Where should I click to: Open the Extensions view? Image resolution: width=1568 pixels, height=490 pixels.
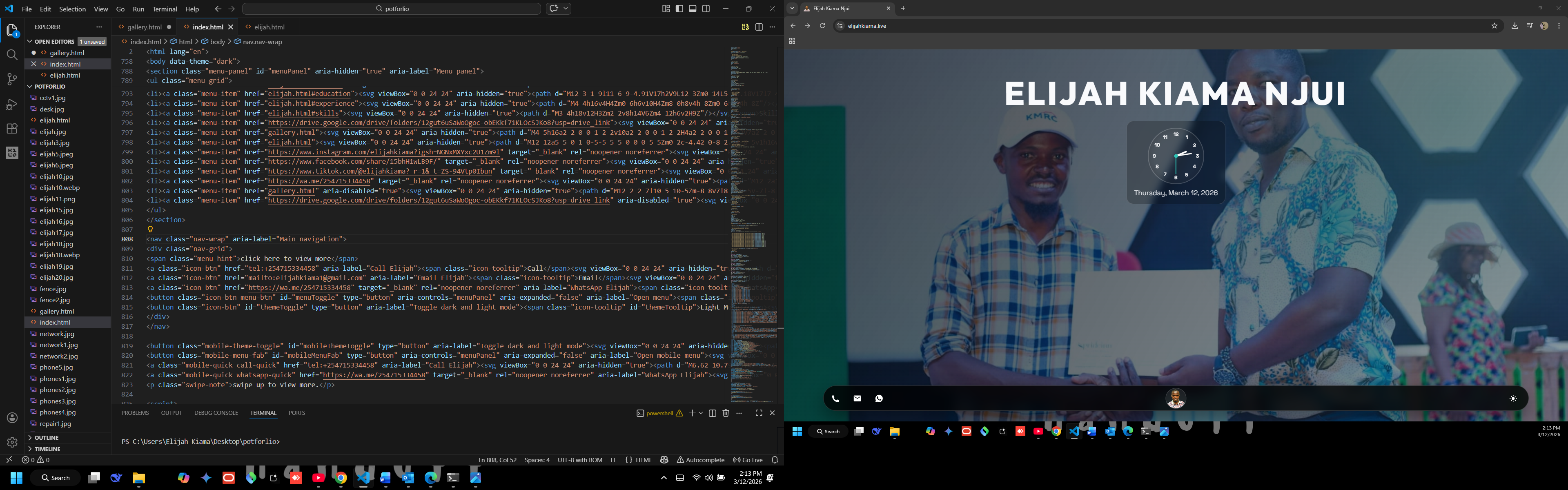coord(11,129)
